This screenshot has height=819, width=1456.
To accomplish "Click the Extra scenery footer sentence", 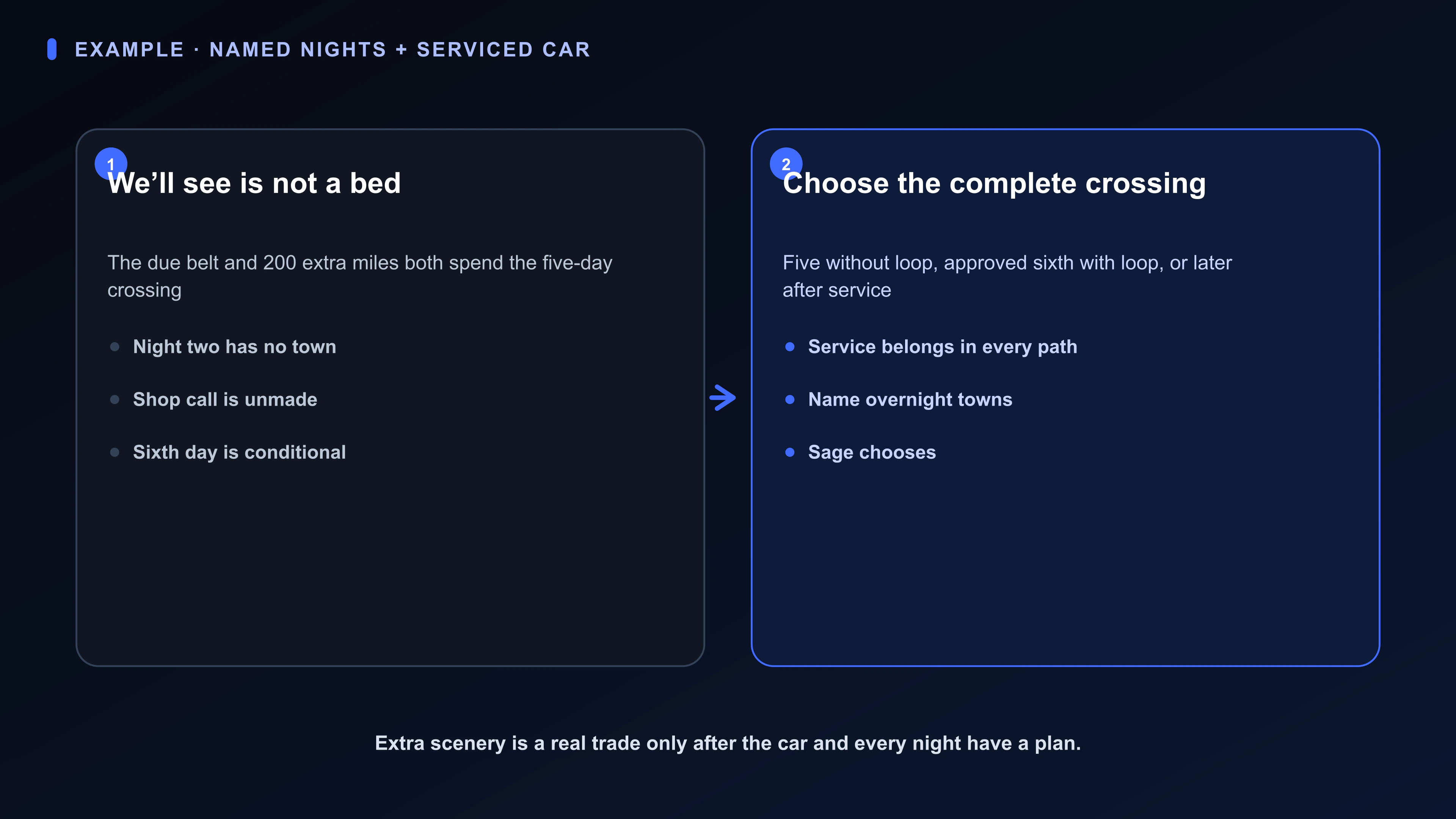I will (728, 743).
